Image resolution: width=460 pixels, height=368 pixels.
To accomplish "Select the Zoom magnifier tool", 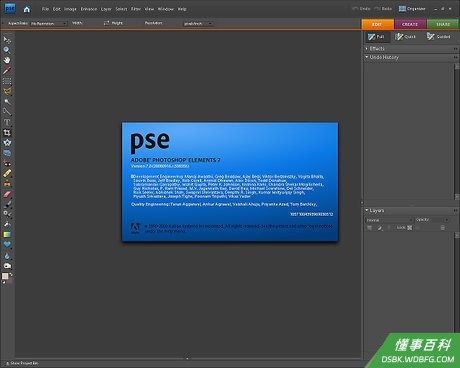I will coord(7,50).
